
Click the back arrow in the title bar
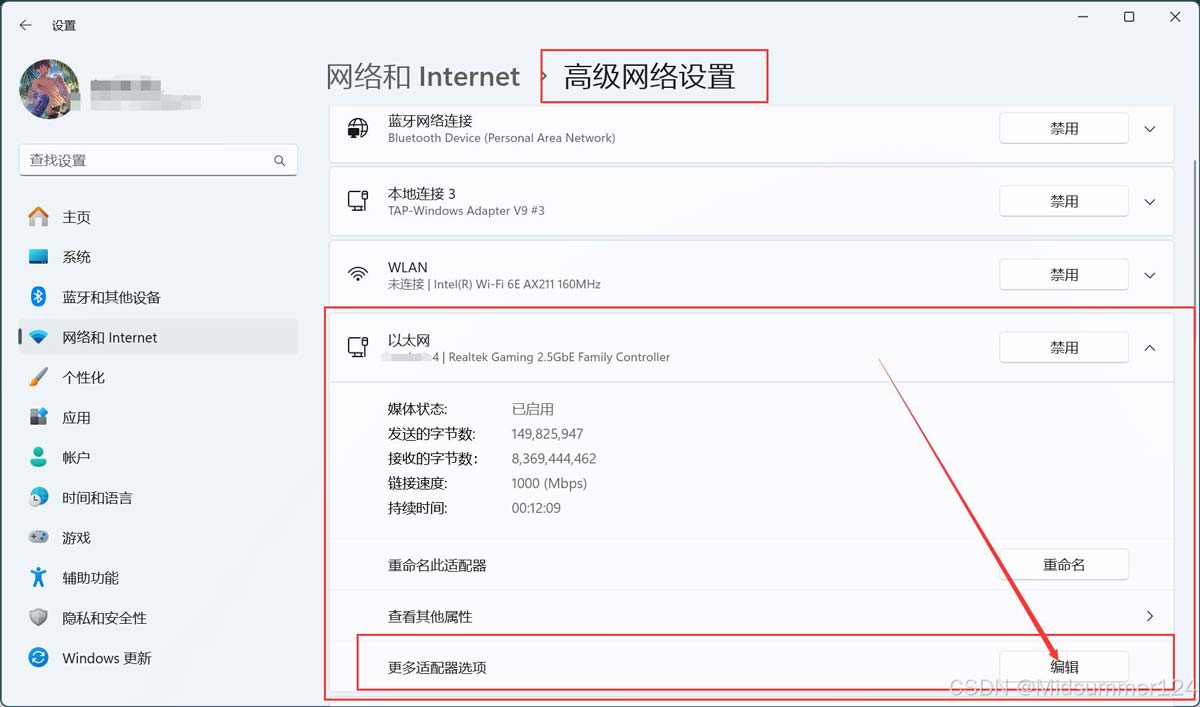26,25
